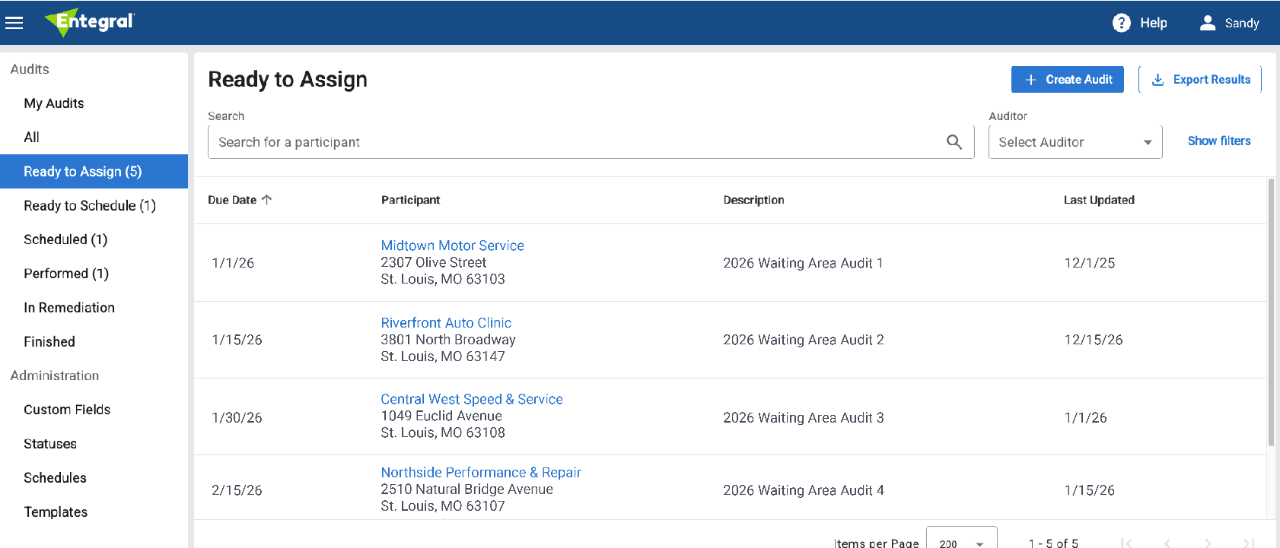
Task: Select 2026 Waiting Area Audit 3
Action: [x=803, y=417]
